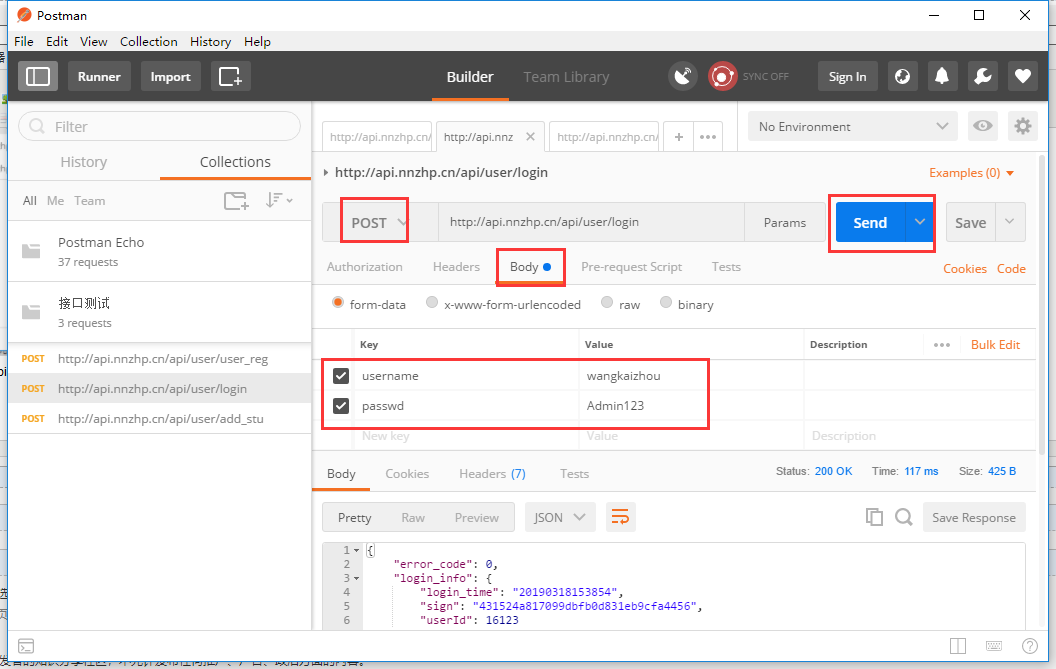The height and width of the screenshot is (669, 1056).
Task: Select the raw body type
Action: 607,302
